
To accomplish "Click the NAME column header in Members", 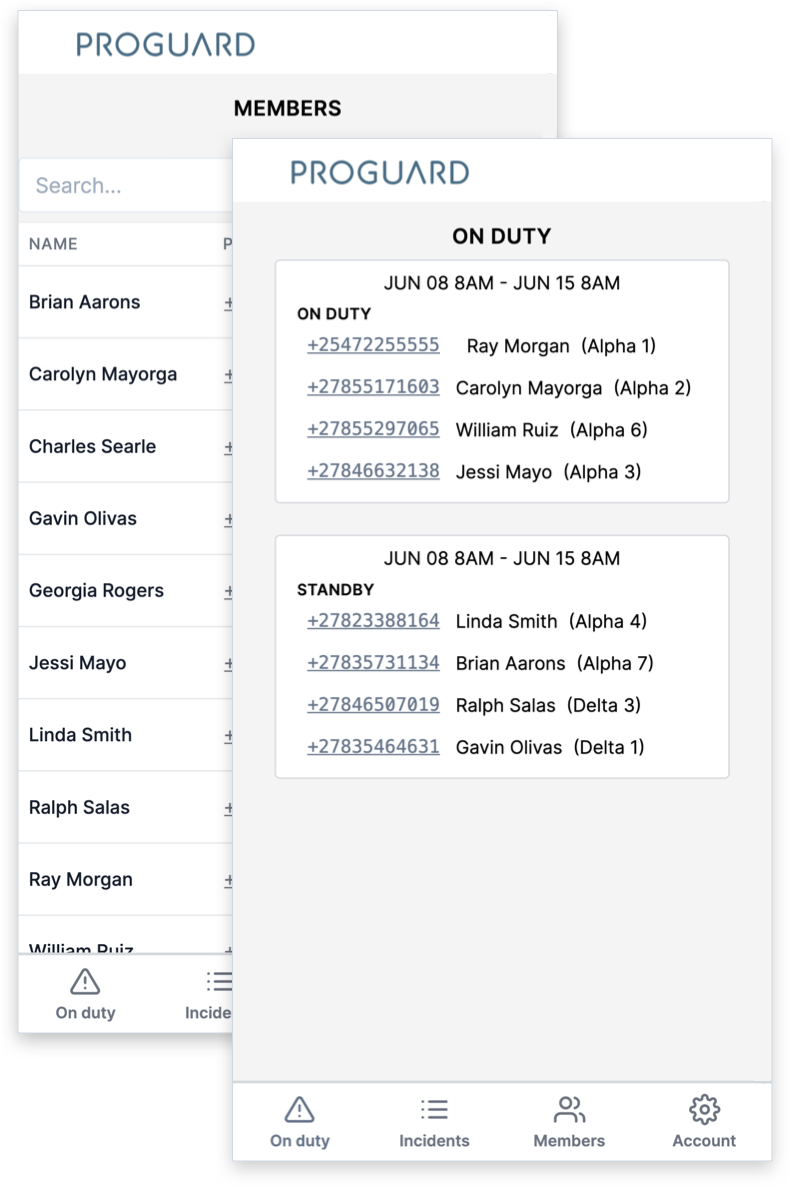I will click(53, 244).
